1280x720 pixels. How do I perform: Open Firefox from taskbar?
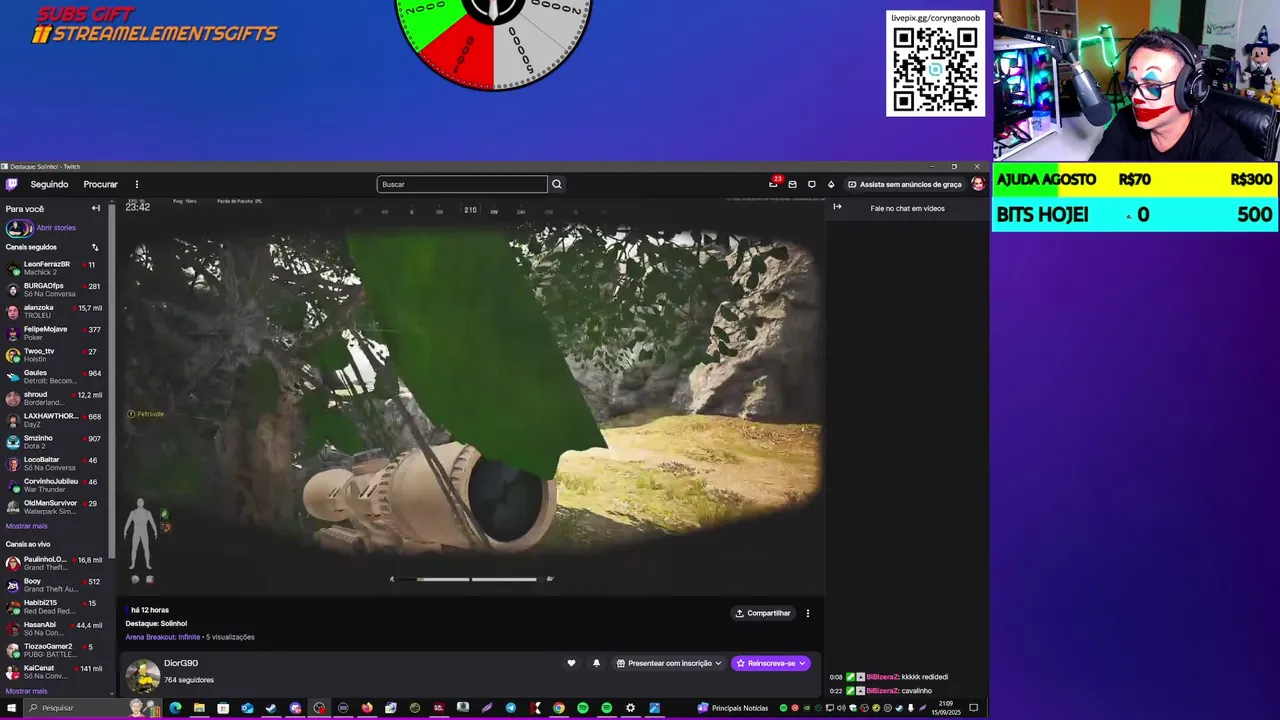[367, 708]
